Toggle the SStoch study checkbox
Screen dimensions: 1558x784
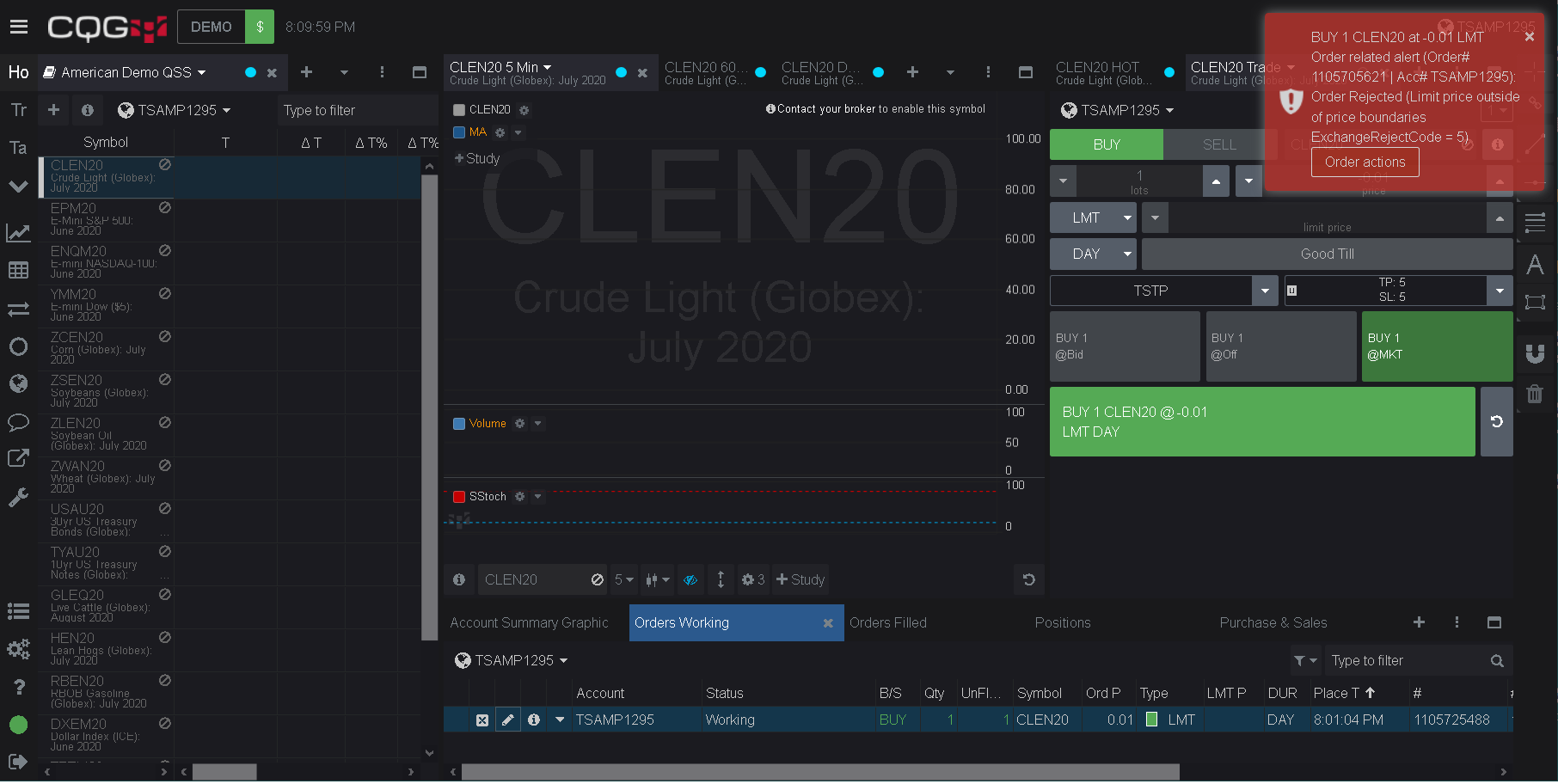click(x=459, y=496)
